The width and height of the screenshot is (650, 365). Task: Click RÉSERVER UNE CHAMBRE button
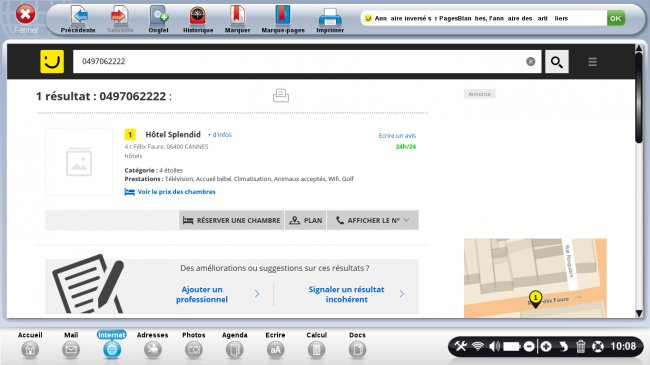click(232, 220)
